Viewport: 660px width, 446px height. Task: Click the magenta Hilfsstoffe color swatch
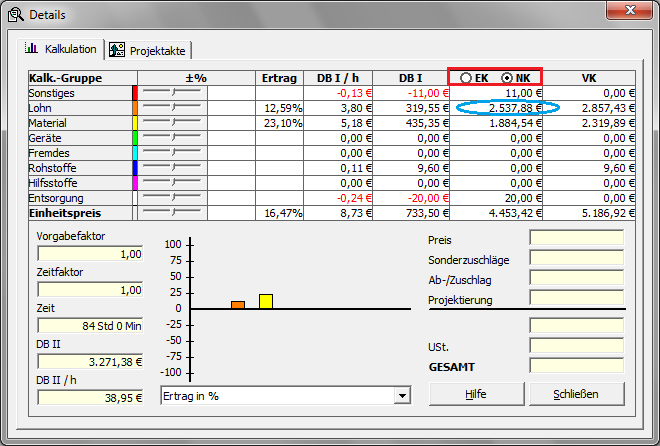(135, 183)
